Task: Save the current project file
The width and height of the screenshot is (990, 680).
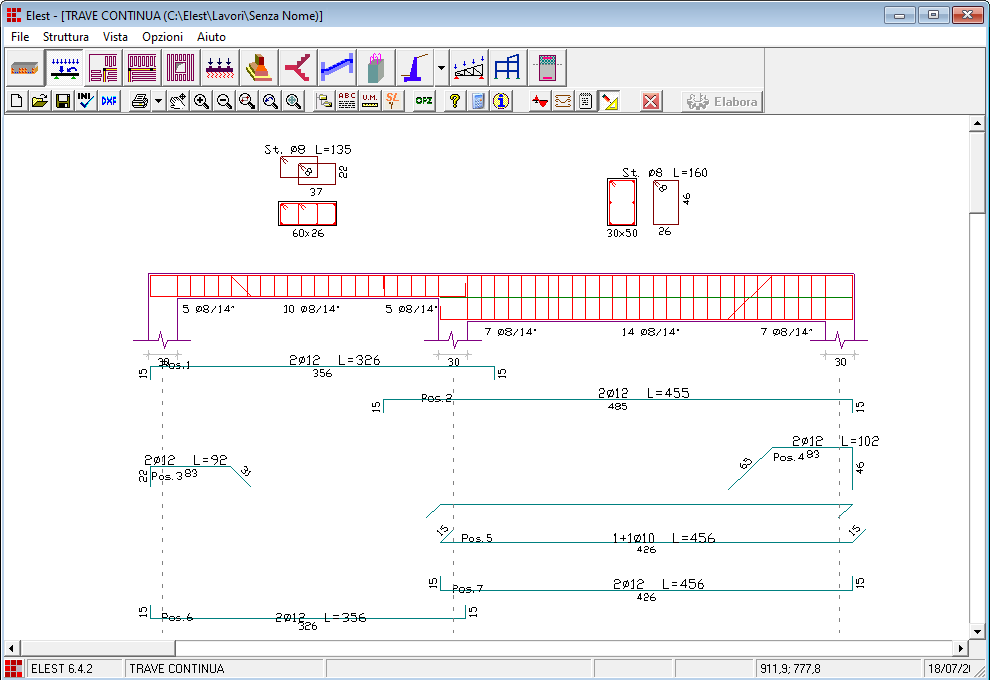Action: (63, 101)
